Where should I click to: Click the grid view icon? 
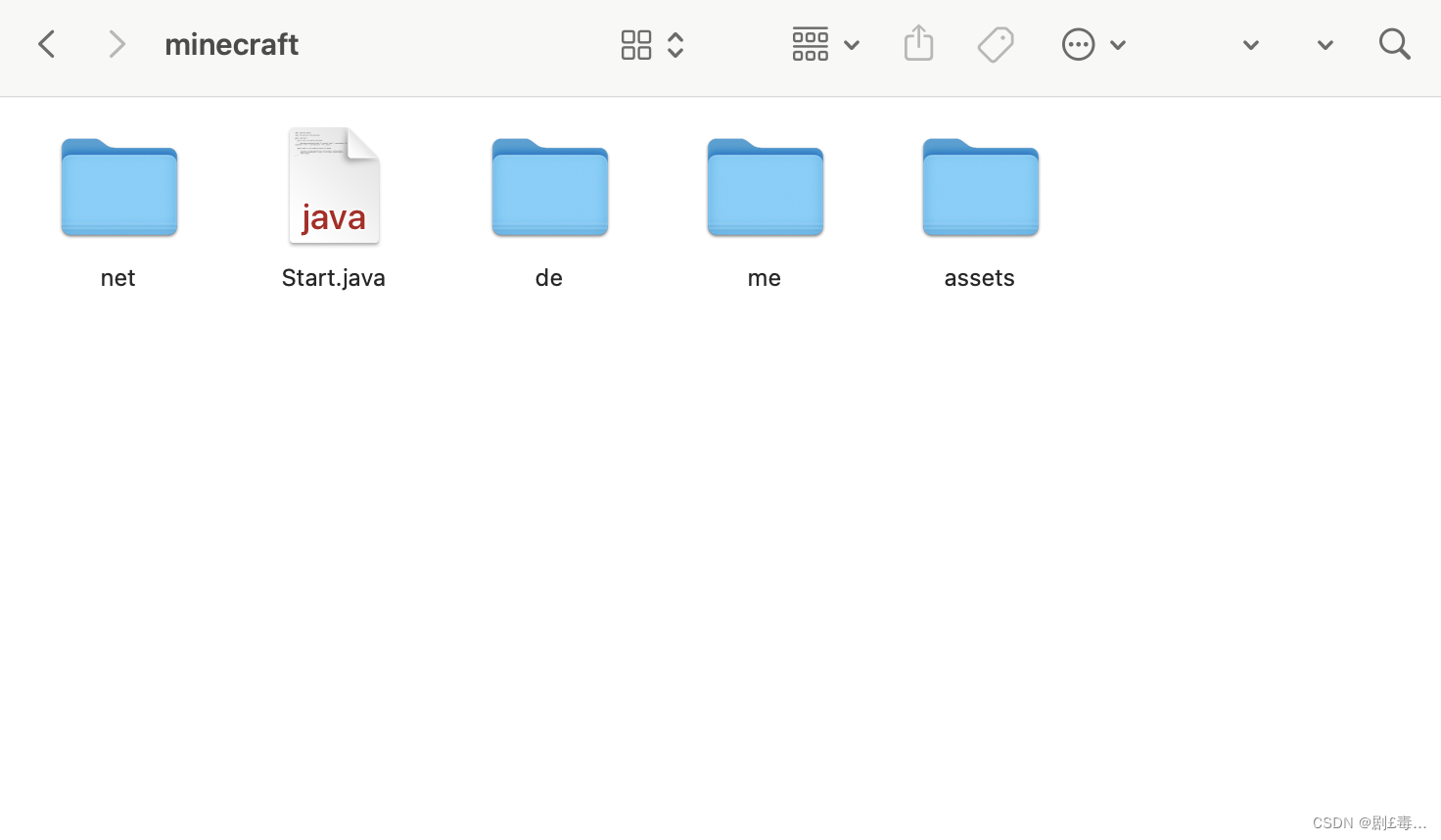point(636,44)
